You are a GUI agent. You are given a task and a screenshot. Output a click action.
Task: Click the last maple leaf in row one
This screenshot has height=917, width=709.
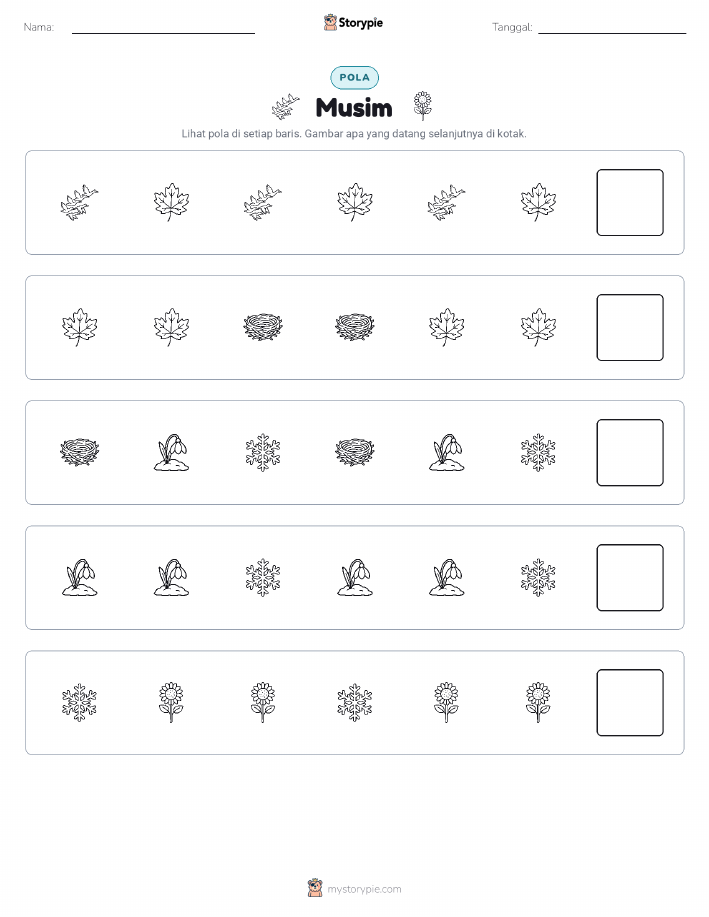(x=538, y=202)
